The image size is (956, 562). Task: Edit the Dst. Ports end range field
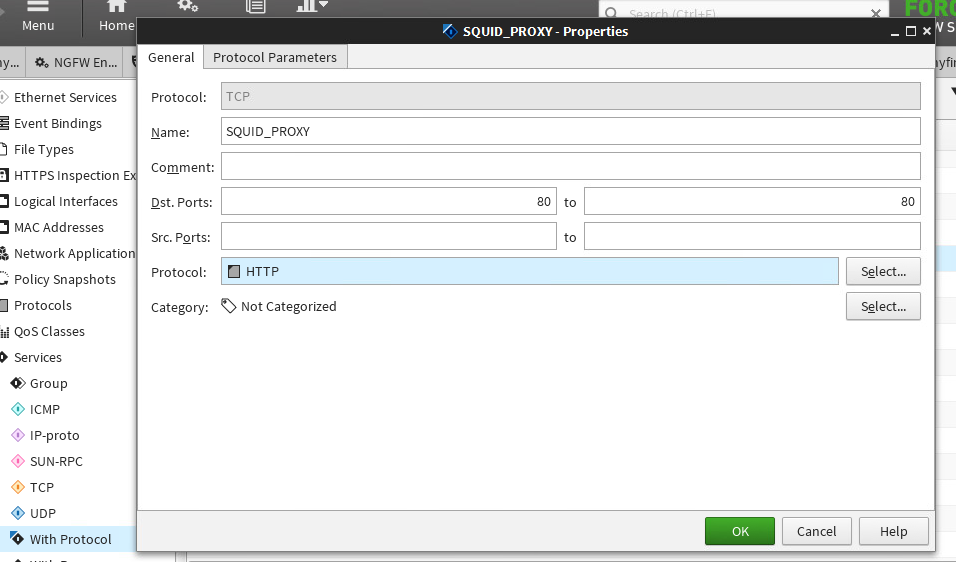(x=752, y=202)
